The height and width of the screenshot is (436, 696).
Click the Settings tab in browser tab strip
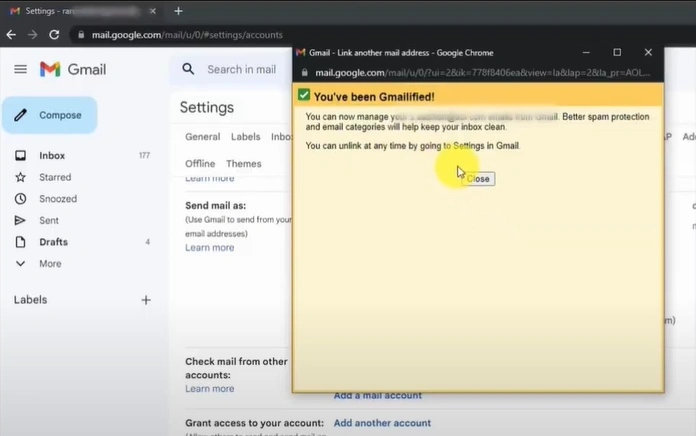point(82,11)
